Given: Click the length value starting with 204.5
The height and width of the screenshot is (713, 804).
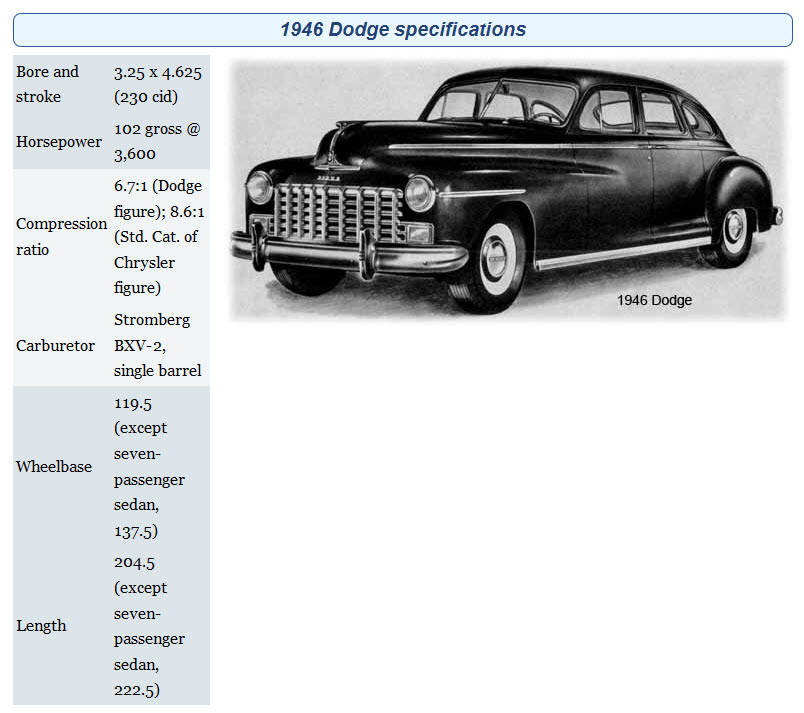Looking at the screenshot, I should coord(150,626).
